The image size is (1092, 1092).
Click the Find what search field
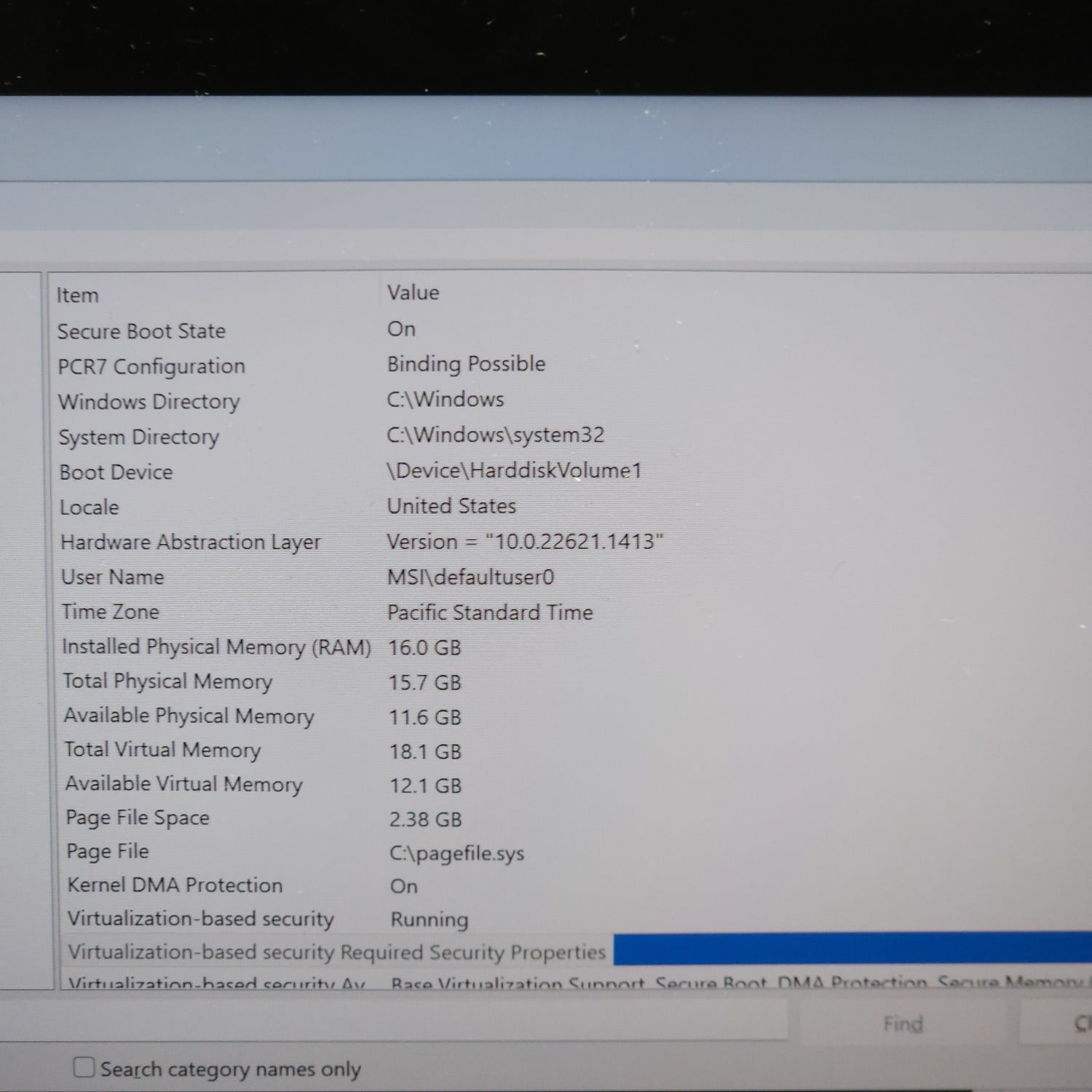tap(393, 1021)
